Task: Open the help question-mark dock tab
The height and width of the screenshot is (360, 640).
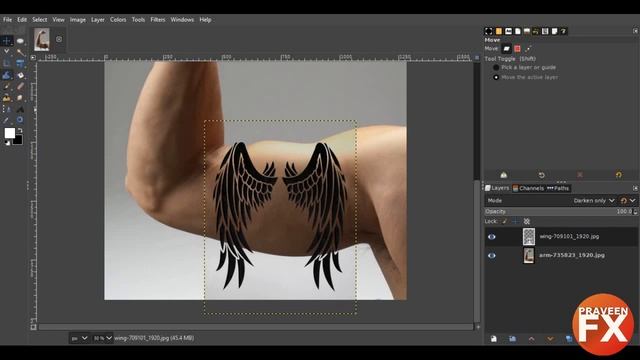Action: (x=563, y=31)
